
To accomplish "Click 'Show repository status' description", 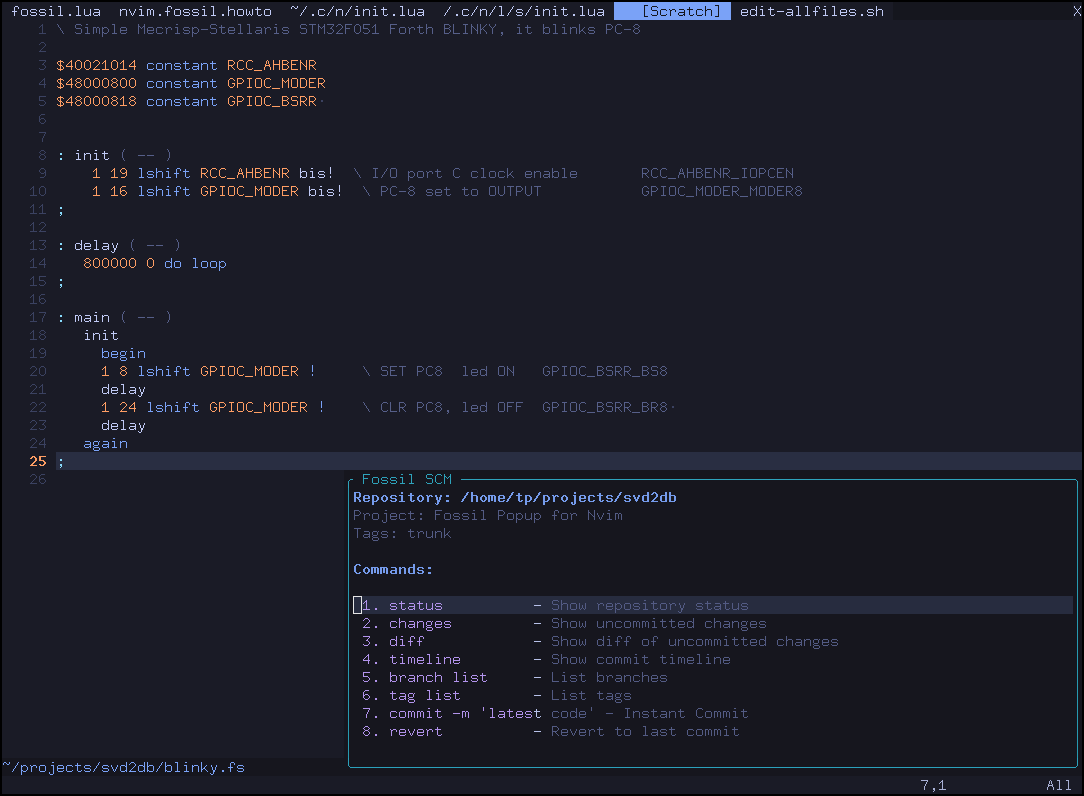I will pyautogui.click(x=649, y=605).
